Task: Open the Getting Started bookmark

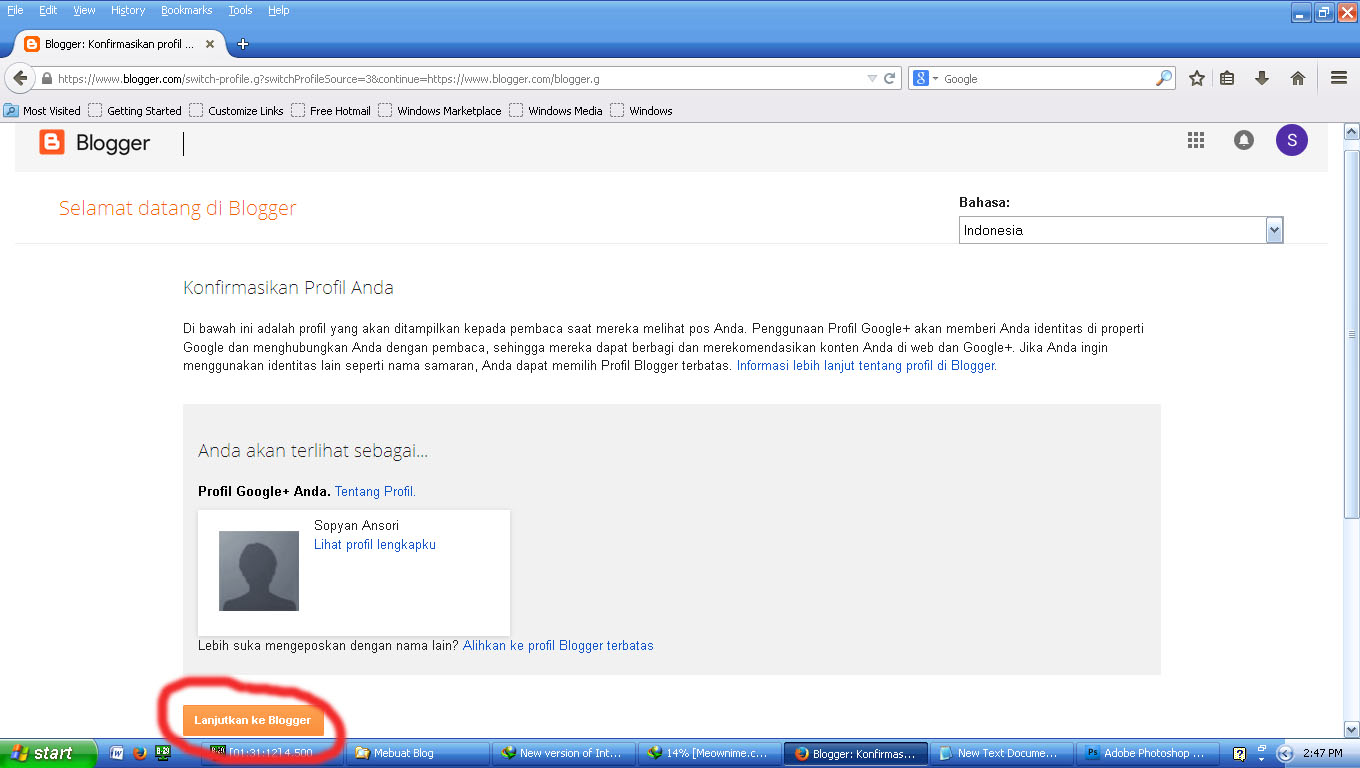Action: [135, 111]
